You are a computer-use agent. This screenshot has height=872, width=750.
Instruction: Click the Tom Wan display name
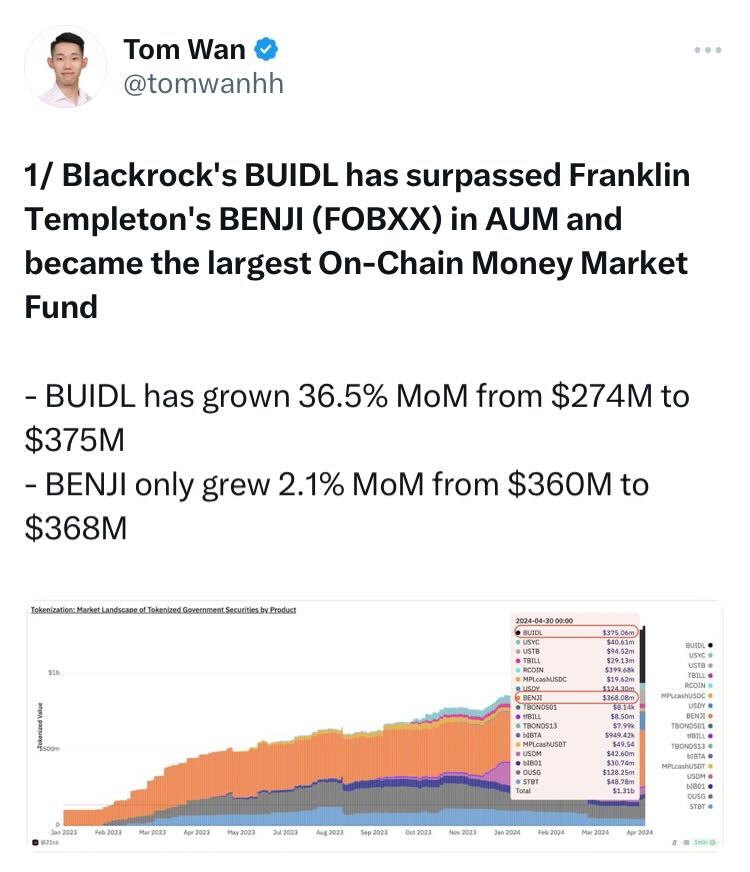[184, 49]
